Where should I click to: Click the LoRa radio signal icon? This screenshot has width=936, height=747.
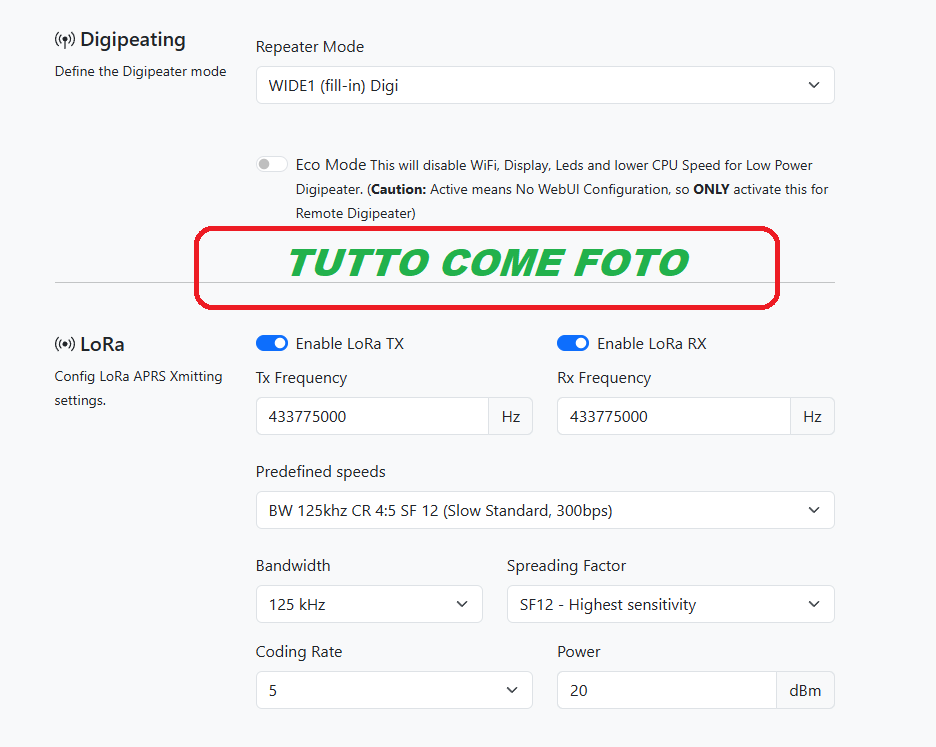[65, 345]
